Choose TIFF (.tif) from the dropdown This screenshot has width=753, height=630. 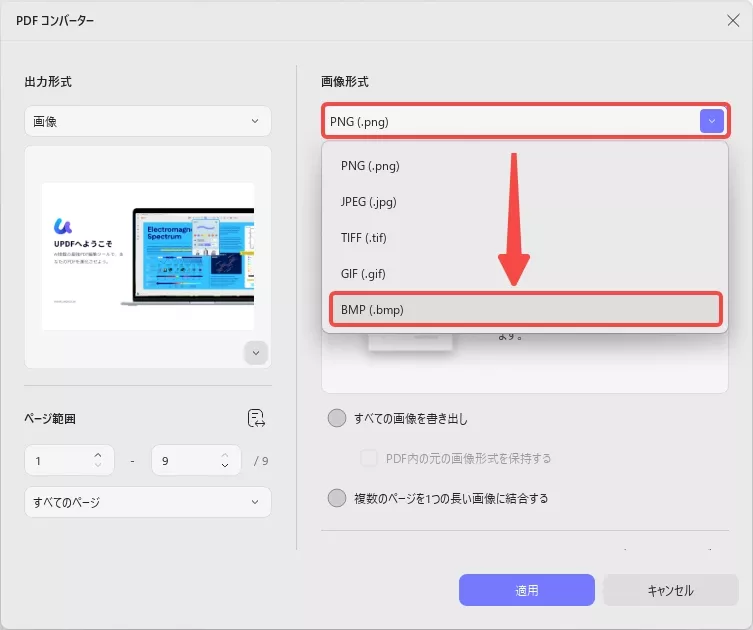[x=525, y=238]
